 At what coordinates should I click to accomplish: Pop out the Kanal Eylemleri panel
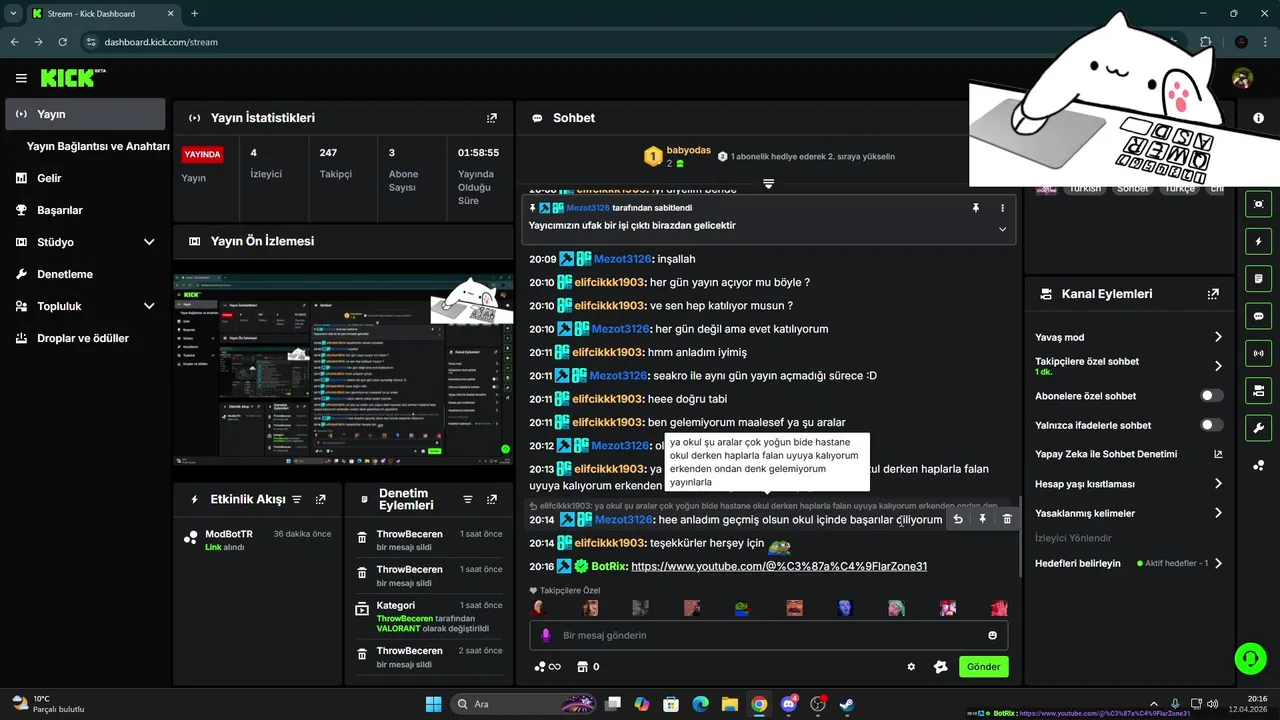click(x=1213, y=294)
